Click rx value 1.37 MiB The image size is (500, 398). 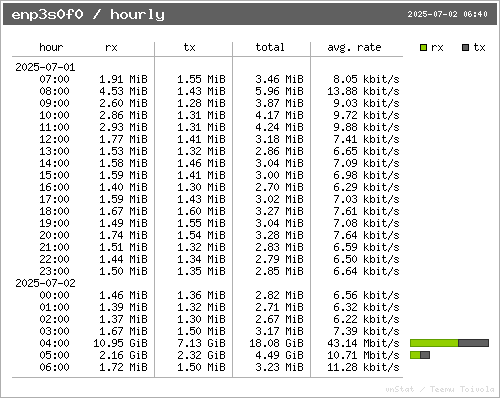tap(123, 319)
